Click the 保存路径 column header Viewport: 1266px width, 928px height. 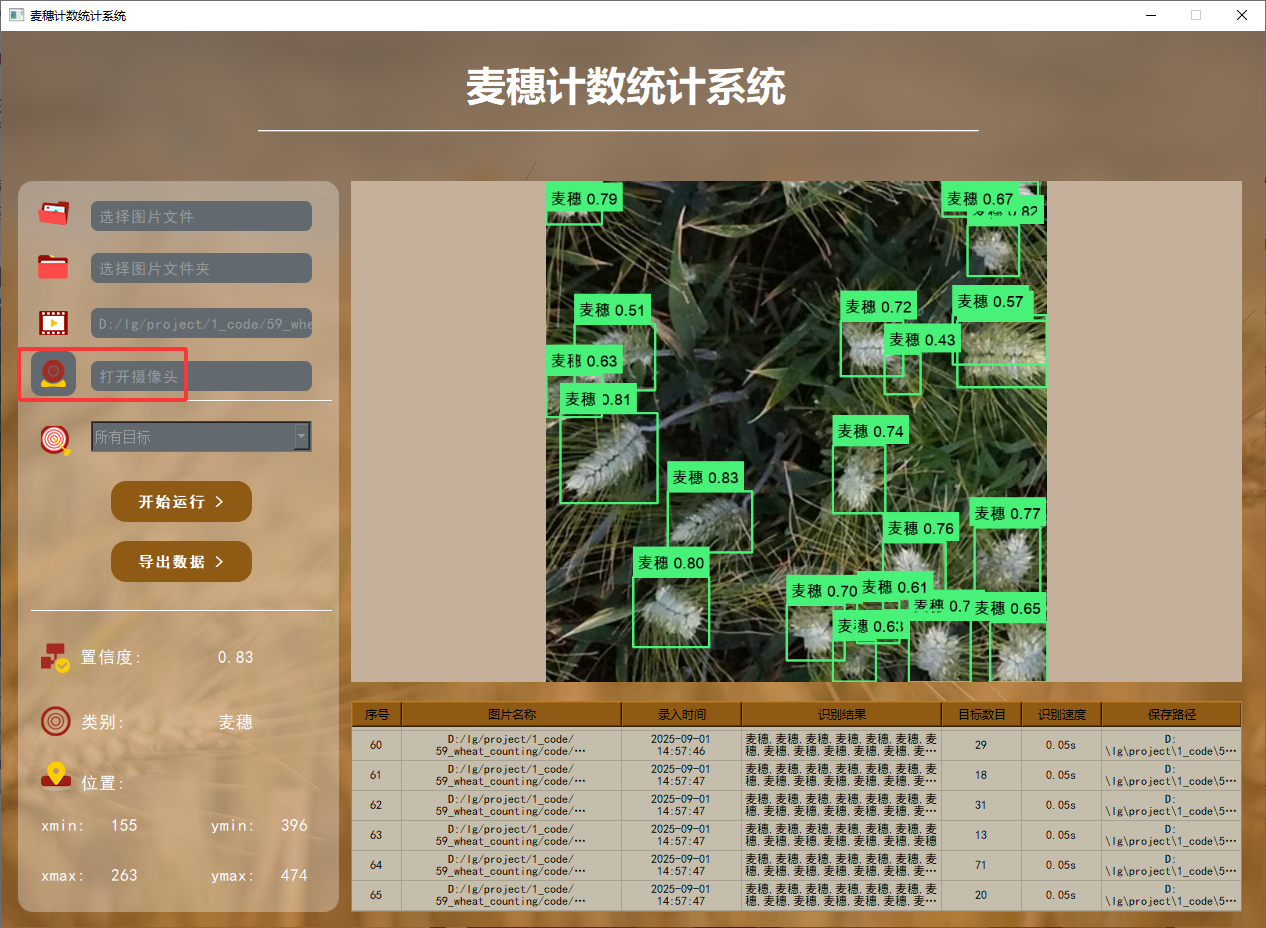point(1172,714)
